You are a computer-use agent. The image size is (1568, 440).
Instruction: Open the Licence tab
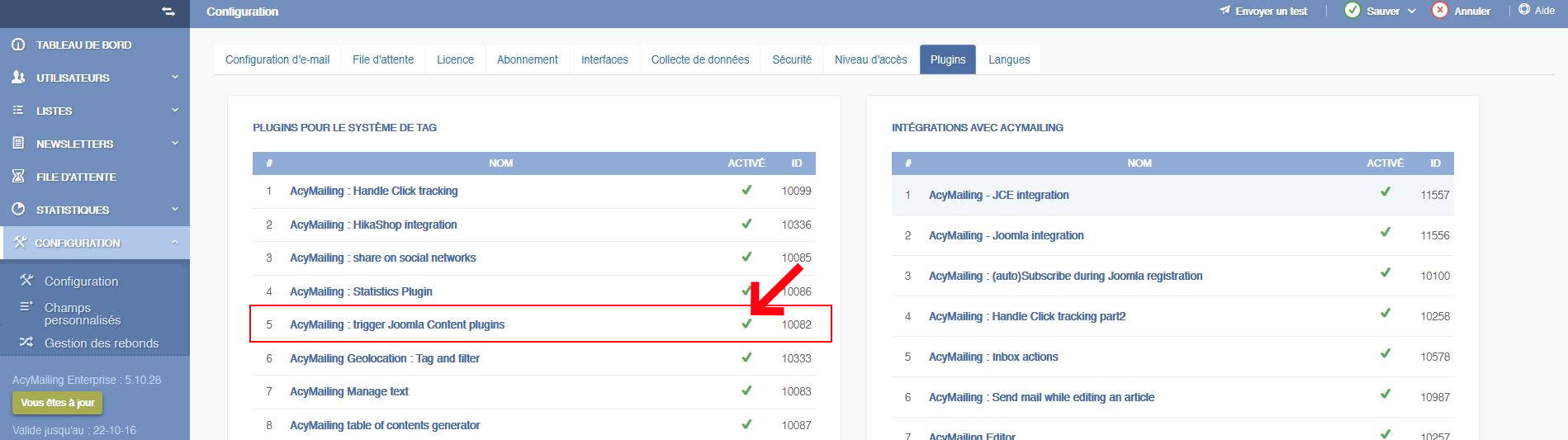pyautogui.click(x=455, y=59)
